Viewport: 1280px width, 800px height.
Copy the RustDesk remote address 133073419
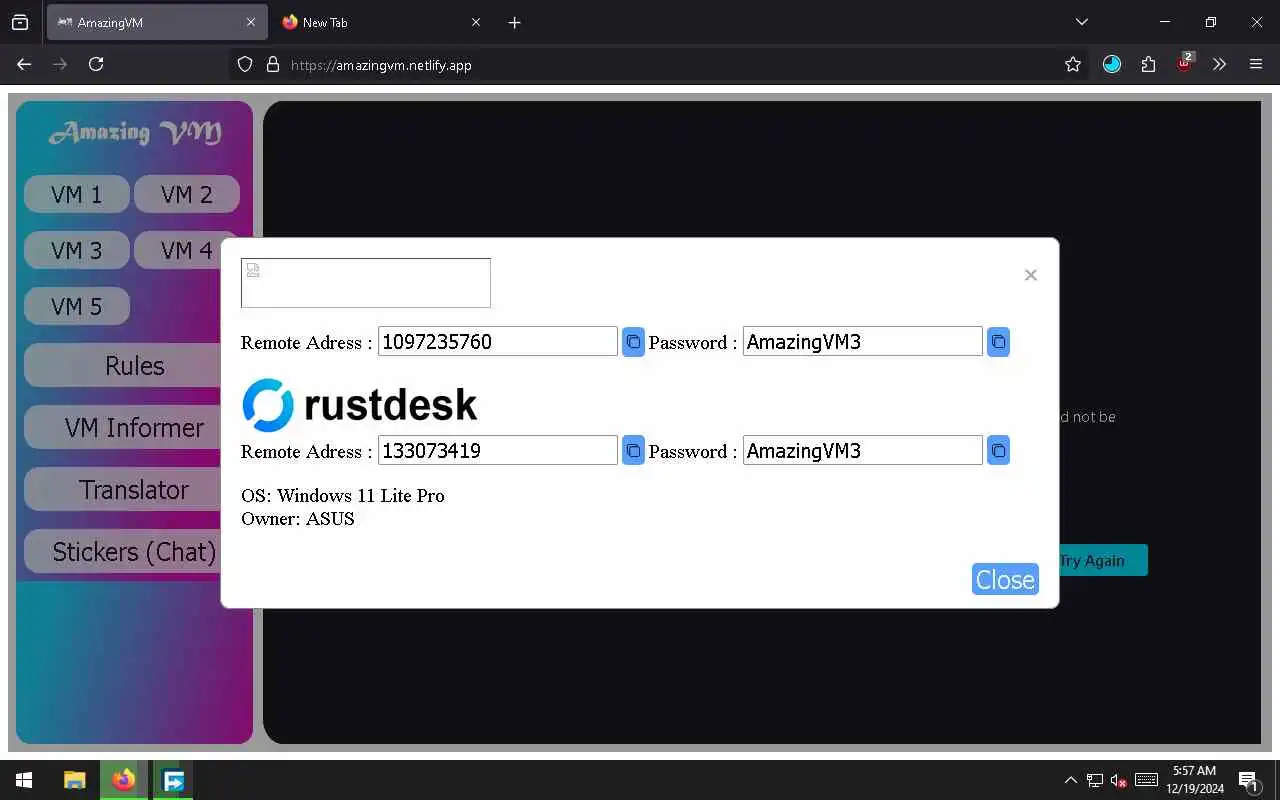coord(633,451)
